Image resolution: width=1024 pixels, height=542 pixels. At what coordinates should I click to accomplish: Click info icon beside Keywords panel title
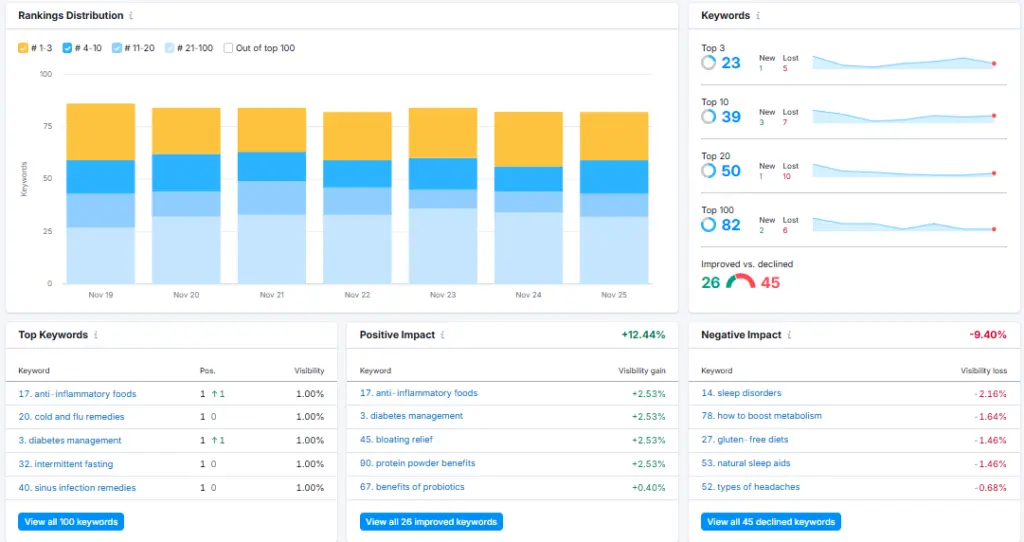click(758, 16)
